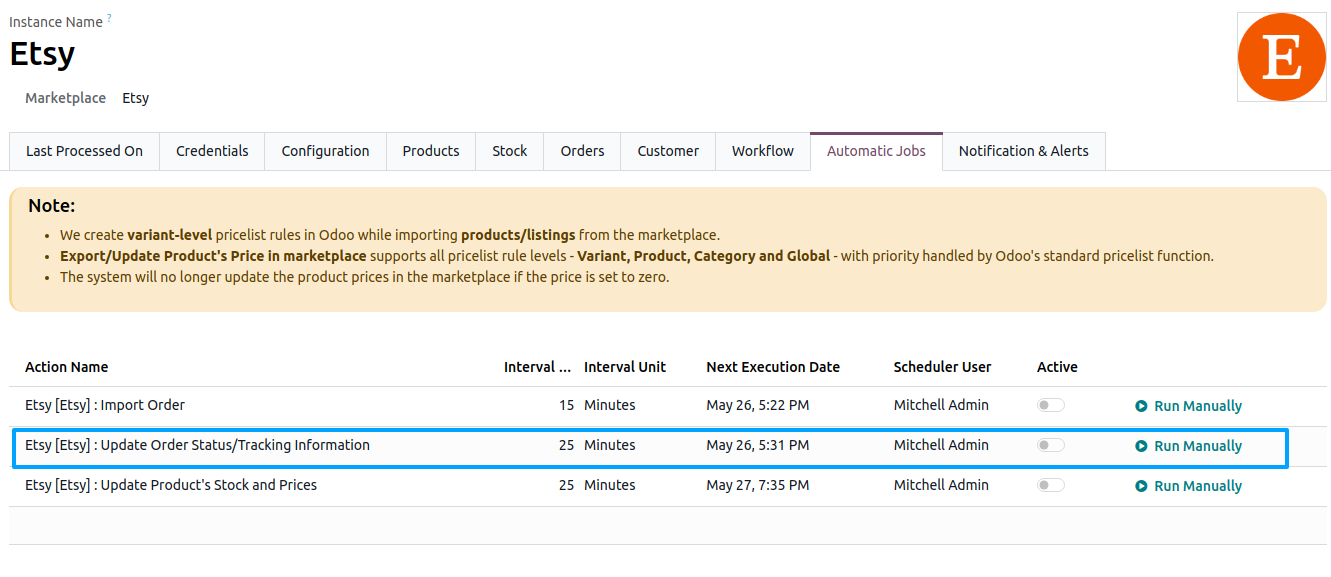Select the Automatic Jobs tab
The width and height of the screenshot is (1331, 577).
(876, 151)
